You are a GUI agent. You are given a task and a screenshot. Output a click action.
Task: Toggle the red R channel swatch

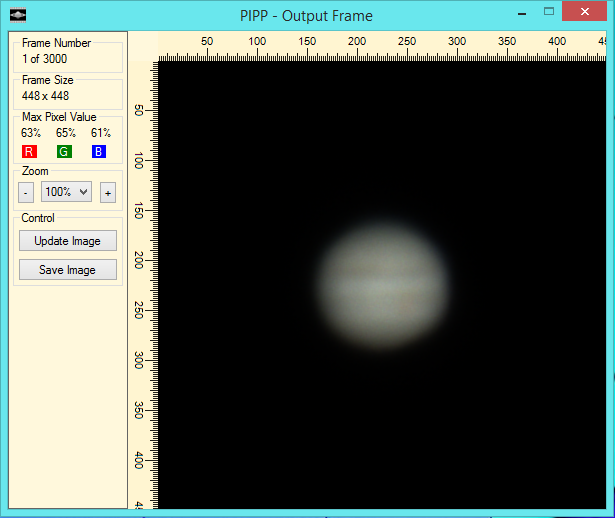29,151
